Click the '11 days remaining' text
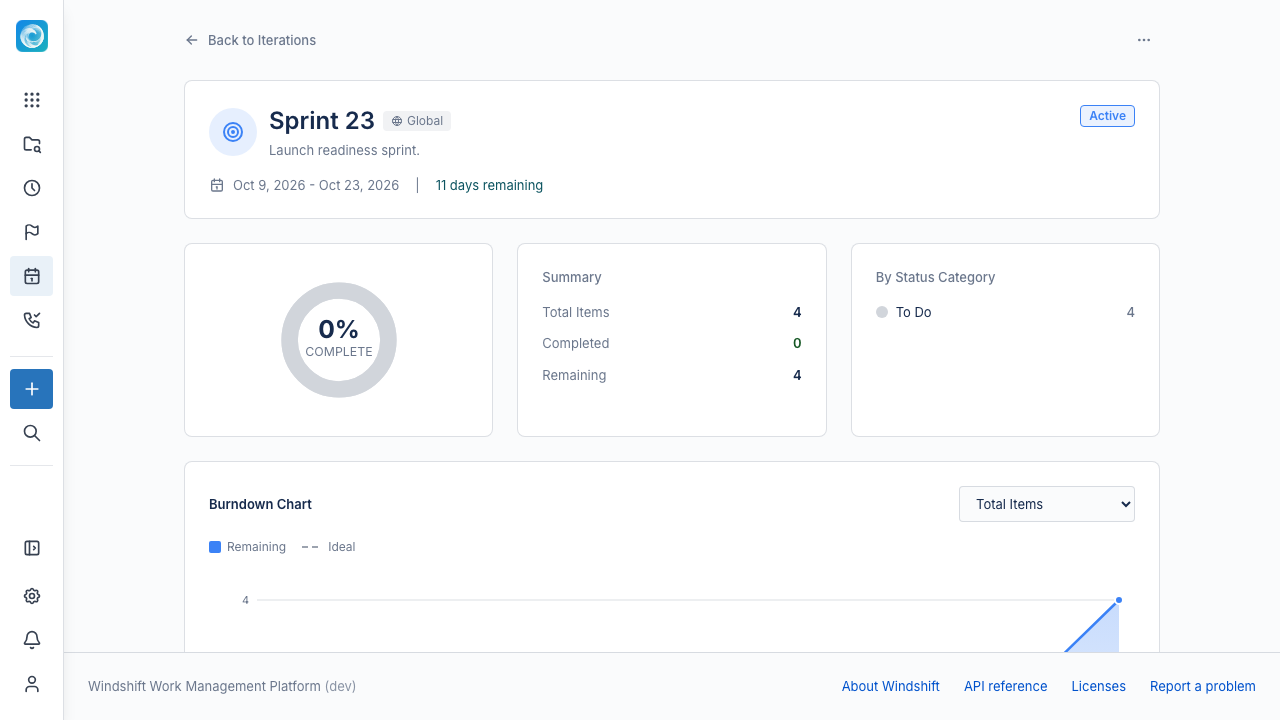The image size is (1280, 720). [x=489, y=185]
